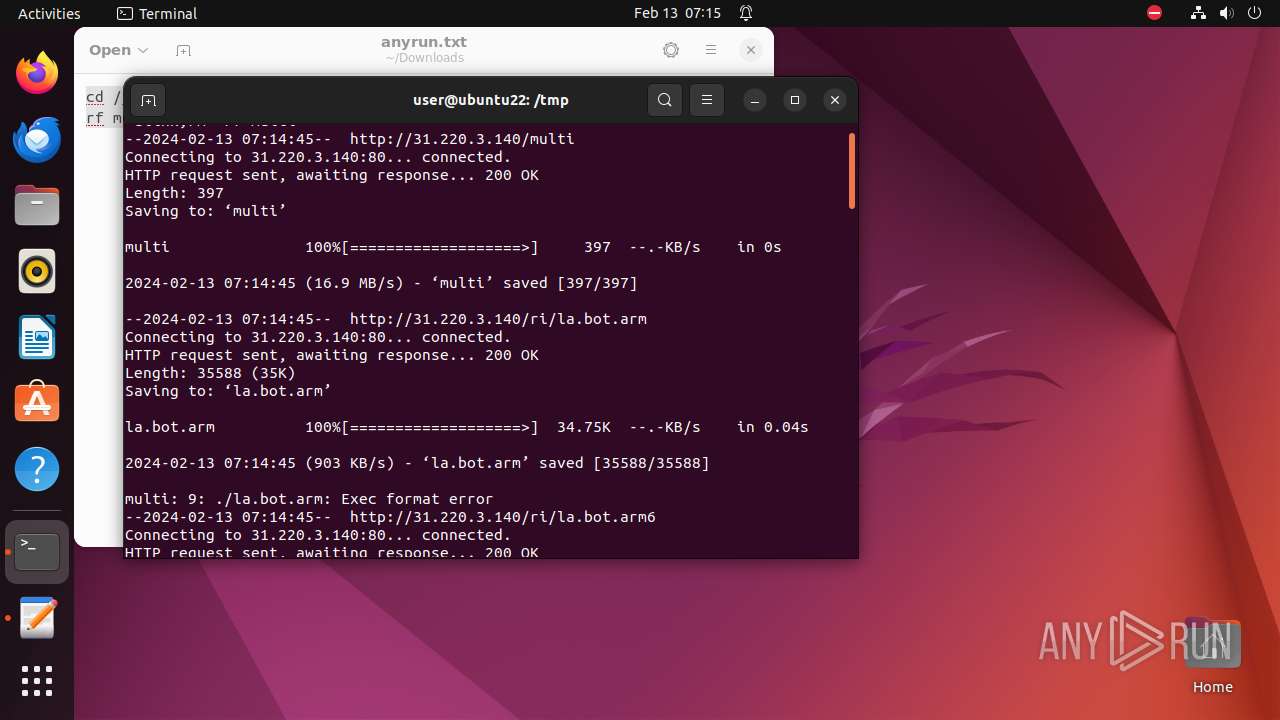Open text editor hamburger menu

pos(711,50)
